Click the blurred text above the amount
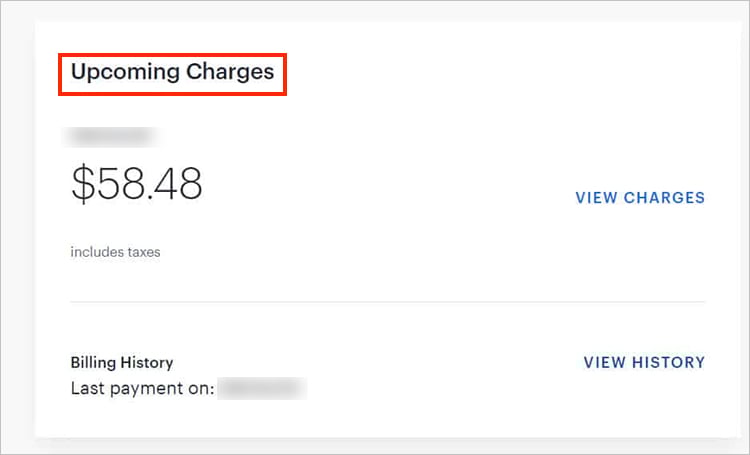The width and height of the screenshot is (750, 455). tap(108, 134)
